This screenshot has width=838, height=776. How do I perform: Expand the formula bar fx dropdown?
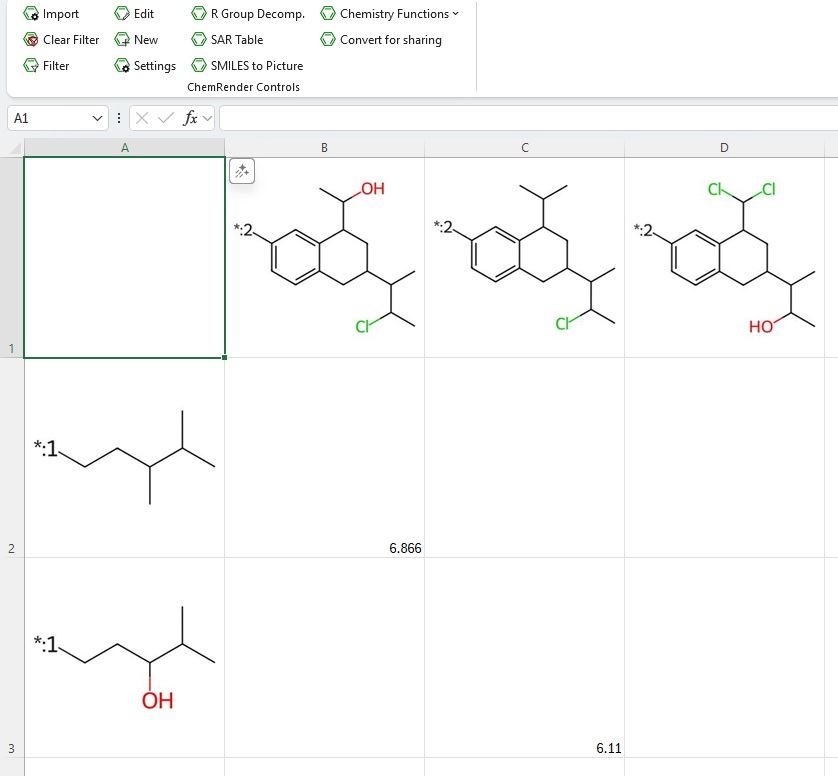tap(207, 118)
